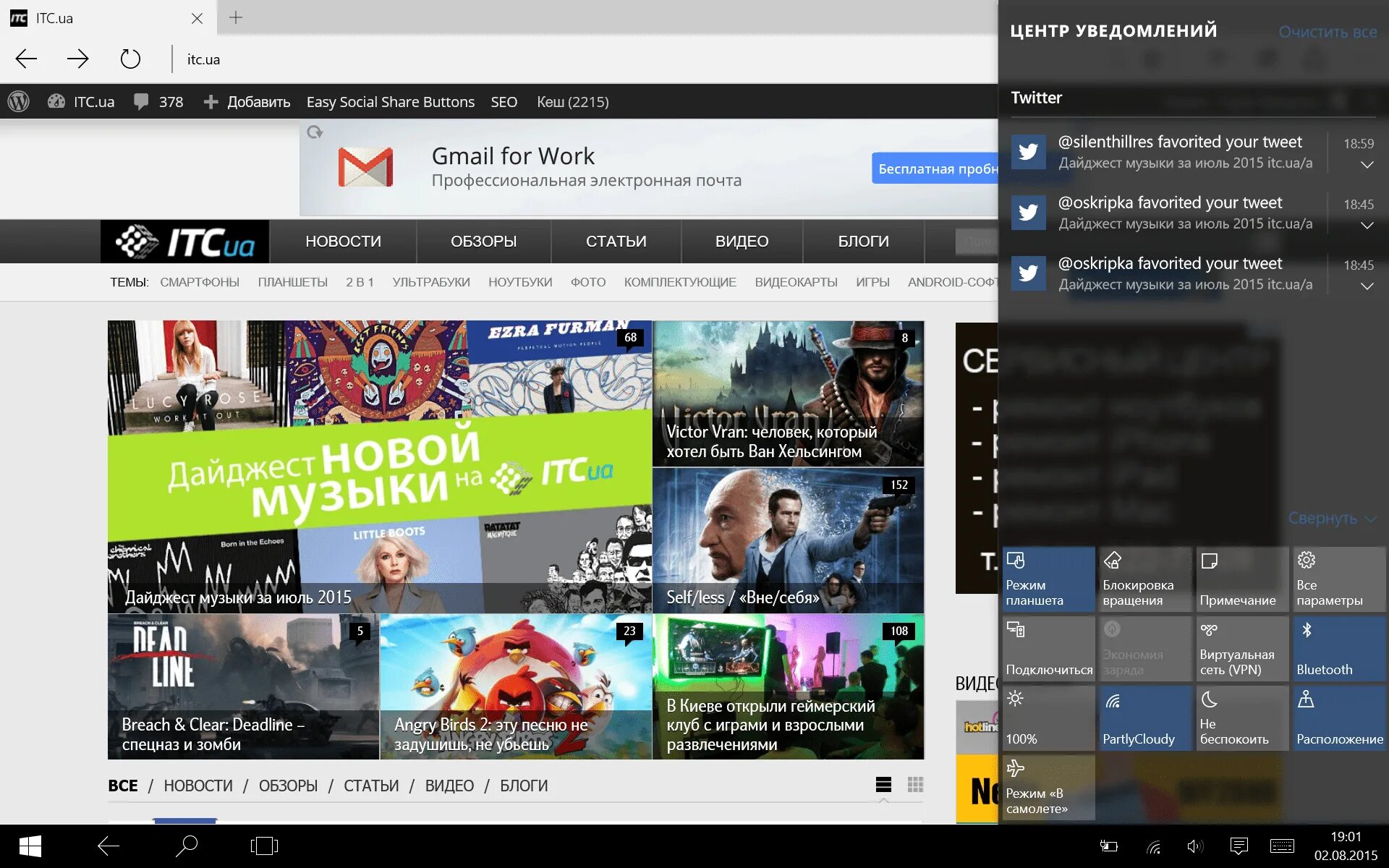Go forward with the browser forward arrow
Screen dimensions: 1389x868
coord(77,59)
